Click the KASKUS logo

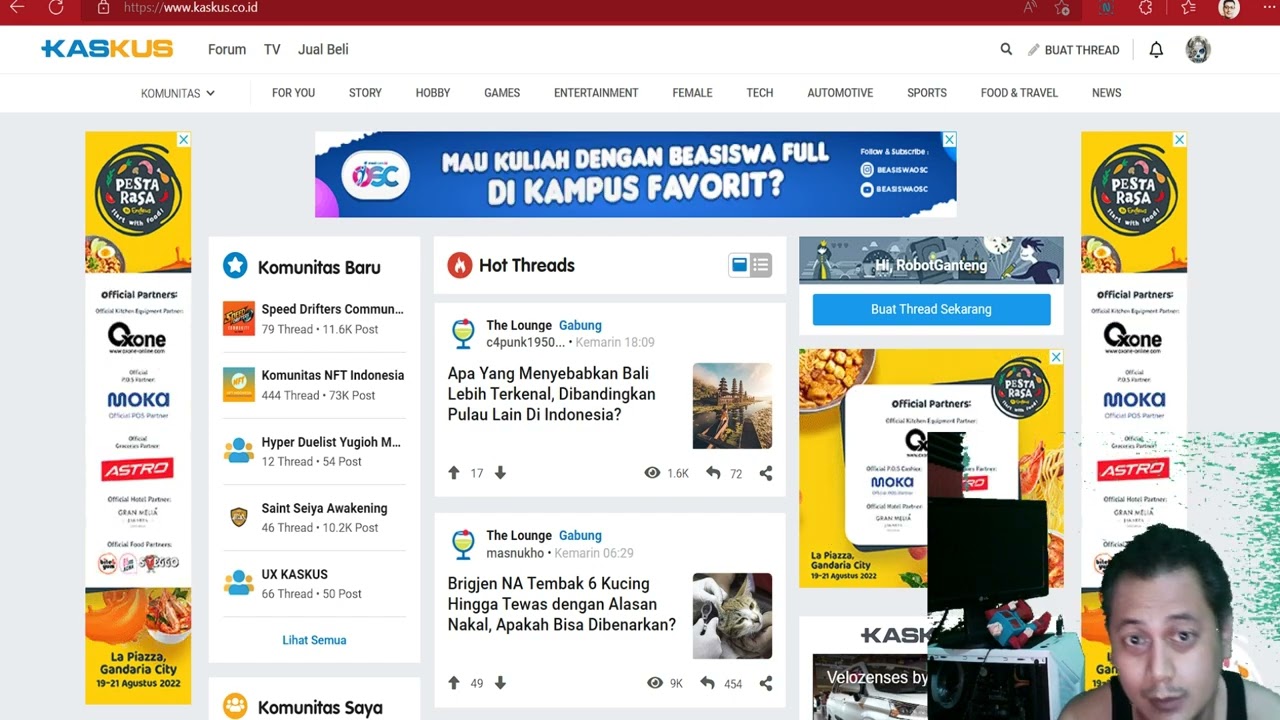tap(107, 49)
